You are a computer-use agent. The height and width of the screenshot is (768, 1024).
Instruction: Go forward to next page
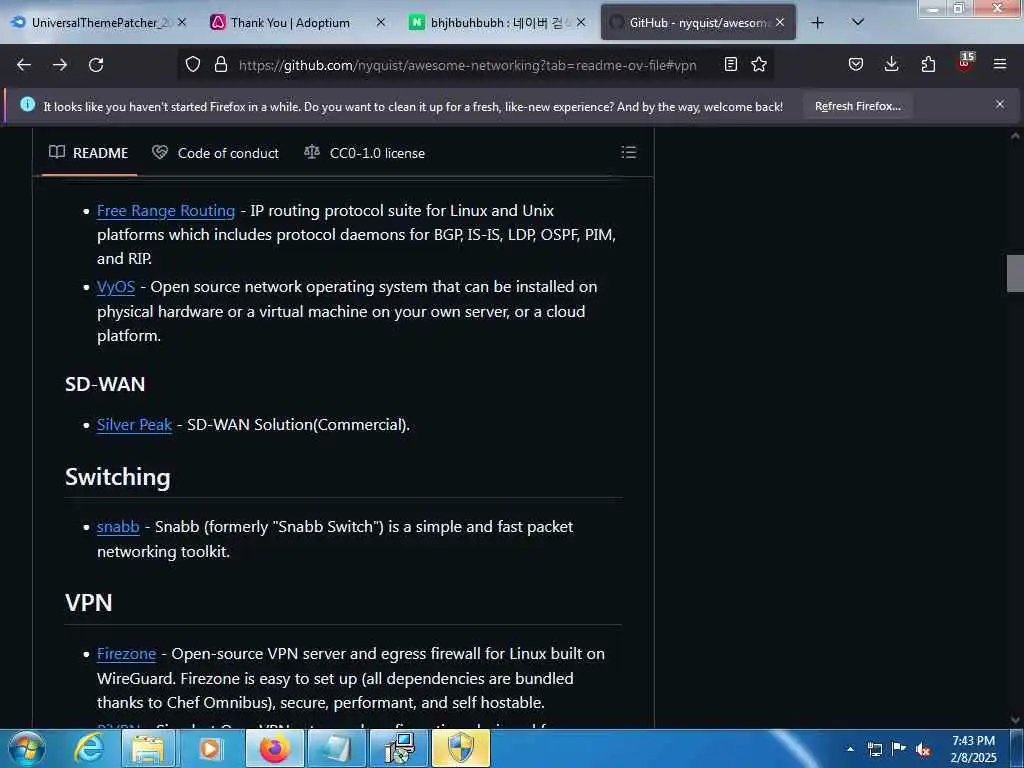pos(60,65)
